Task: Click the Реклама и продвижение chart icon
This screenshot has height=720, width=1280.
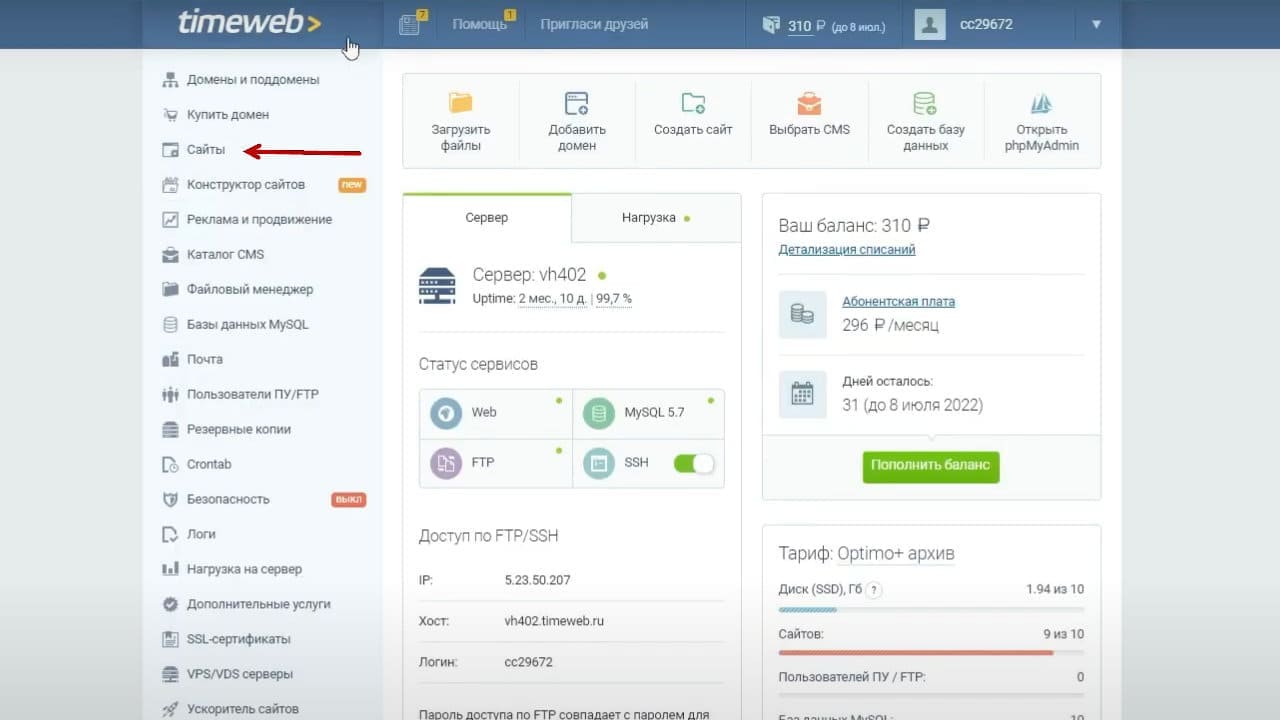Action: click(169, 219)
